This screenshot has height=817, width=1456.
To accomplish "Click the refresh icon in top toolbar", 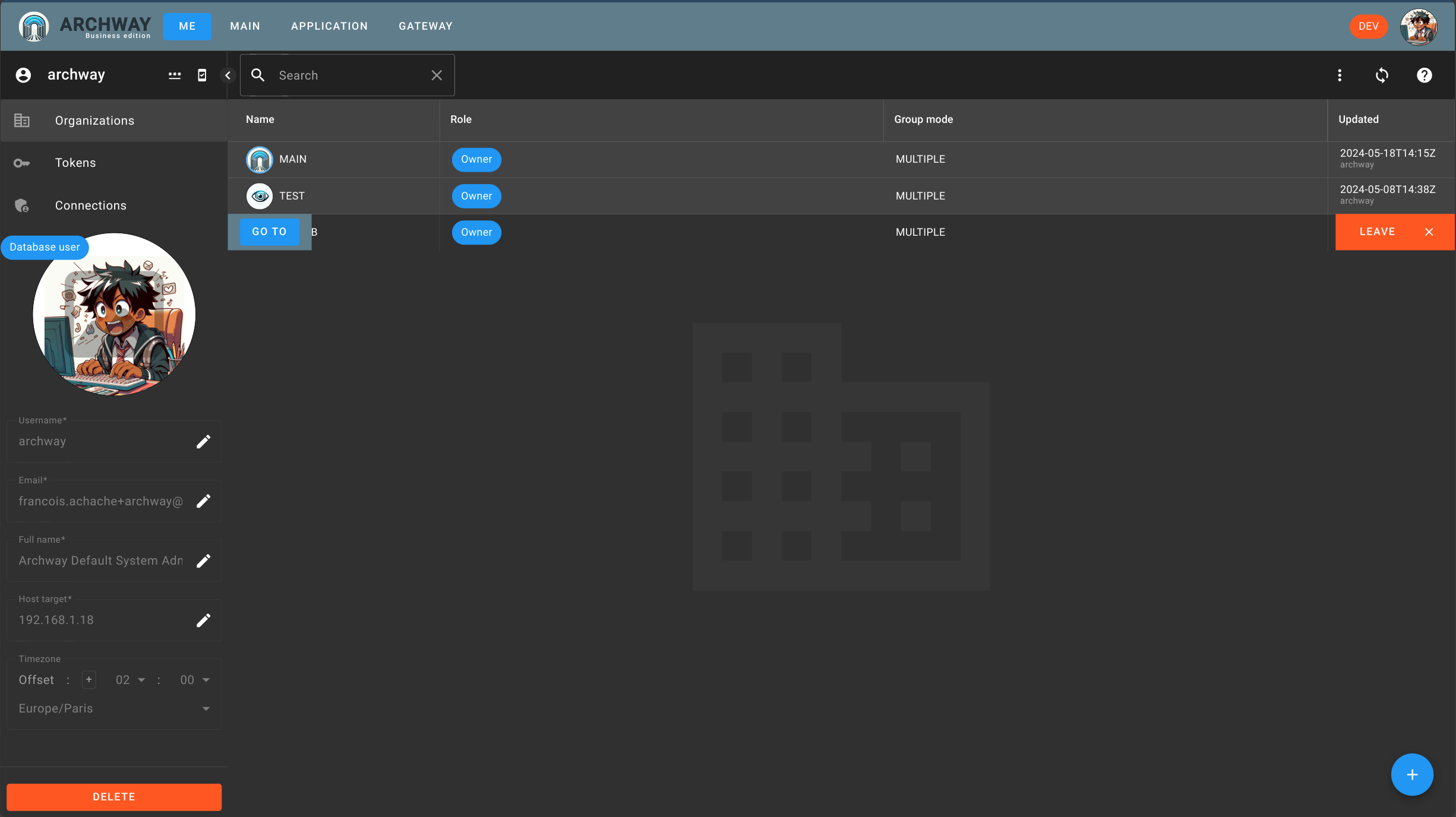I will (x=1382, y=75).
